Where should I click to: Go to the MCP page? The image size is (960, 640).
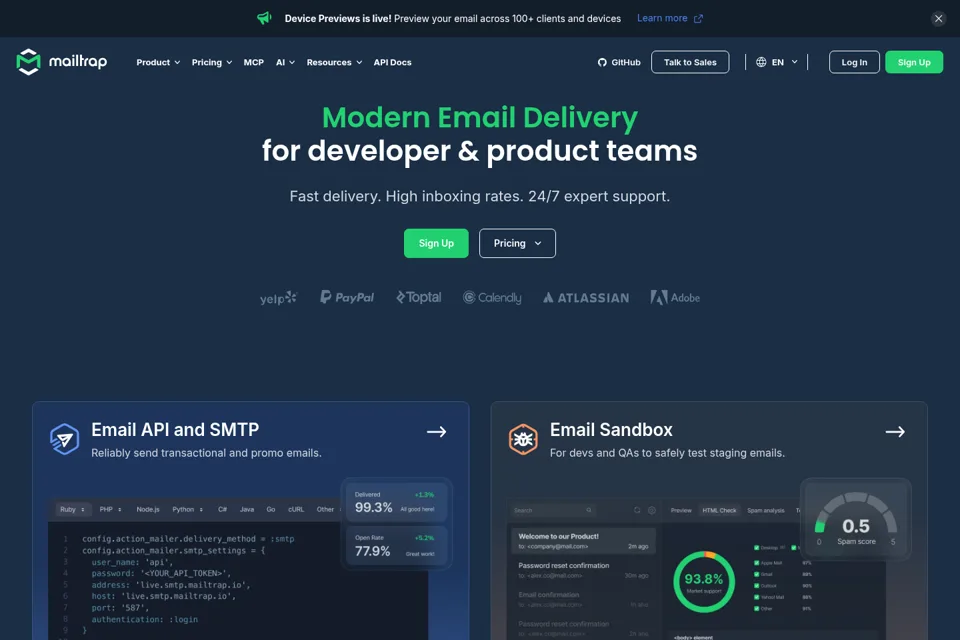pos(253,62)
